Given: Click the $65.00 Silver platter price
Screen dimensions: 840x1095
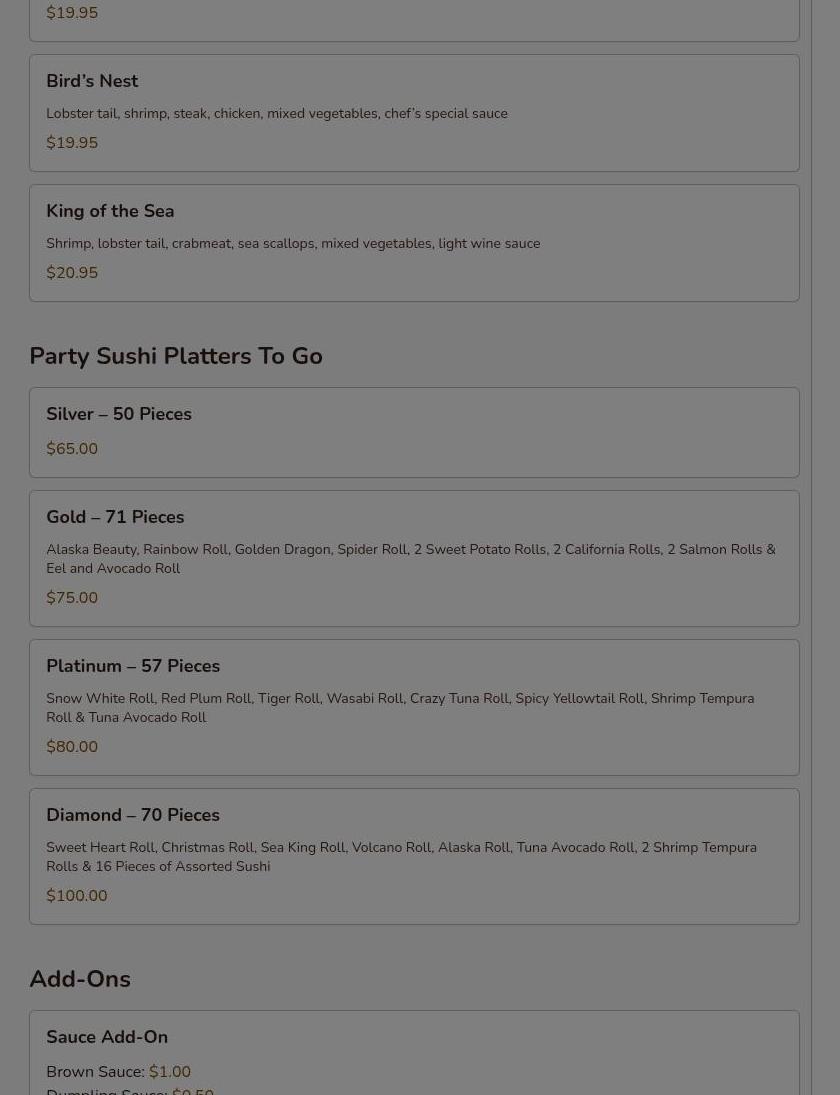Looking at the screenshot, I should [x=72, y=449].
